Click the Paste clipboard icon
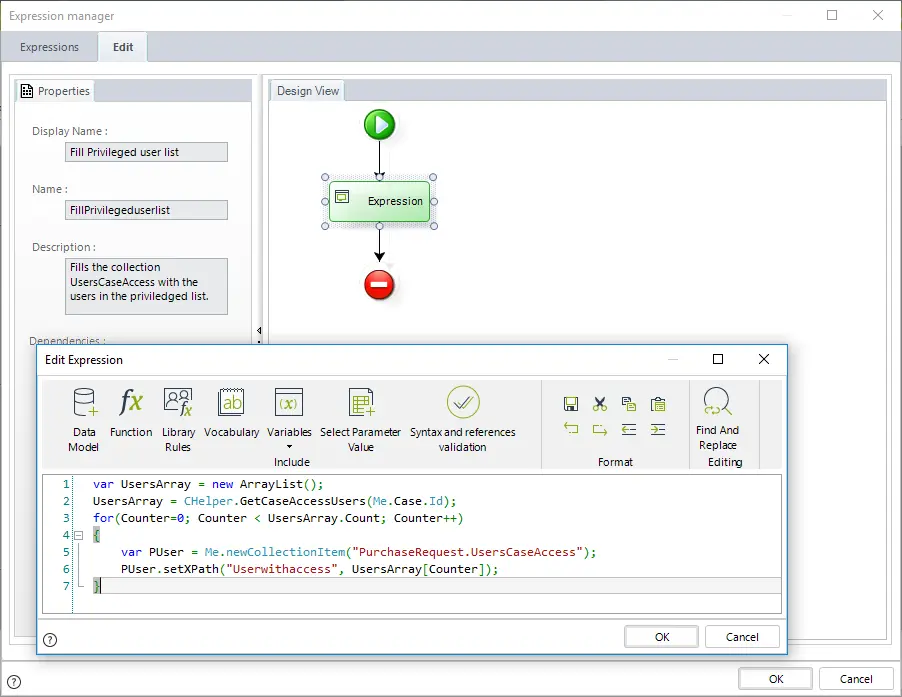Image resolution: width=902 pixels, height=697 pixels. tap(658, 404)
